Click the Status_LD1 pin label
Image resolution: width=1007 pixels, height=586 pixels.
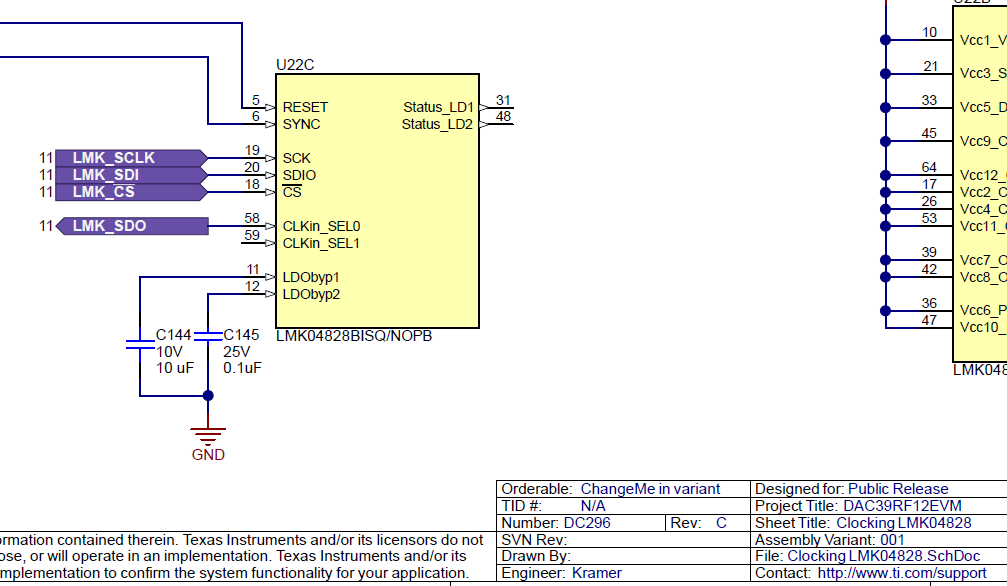tap(438, 107)
